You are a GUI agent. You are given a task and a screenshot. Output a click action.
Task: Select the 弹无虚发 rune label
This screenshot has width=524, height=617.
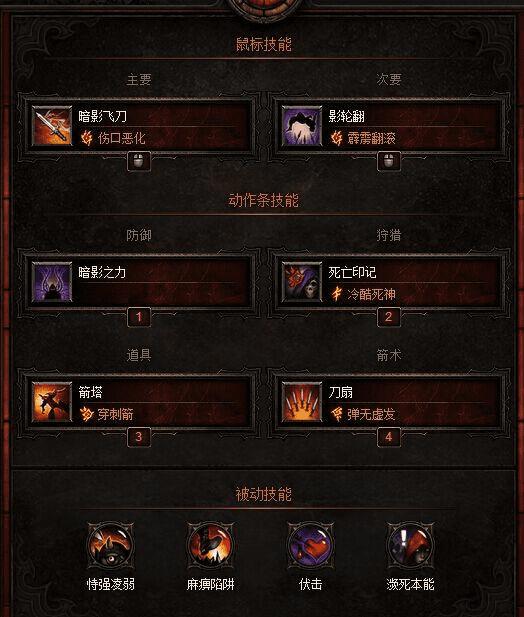(371, 414)
